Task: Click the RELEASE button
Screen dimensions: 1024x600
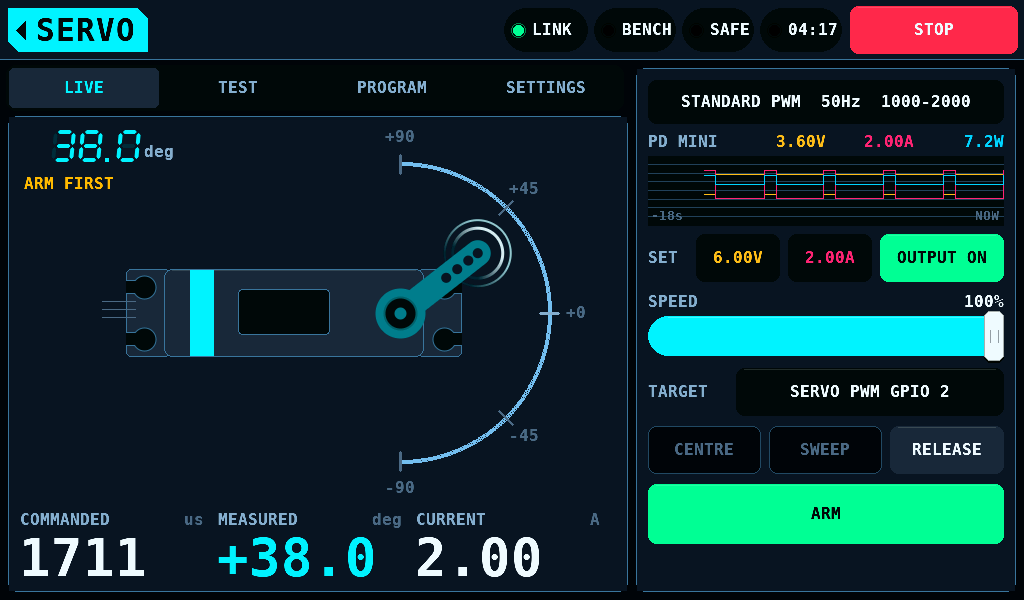Action: [947, 450]
